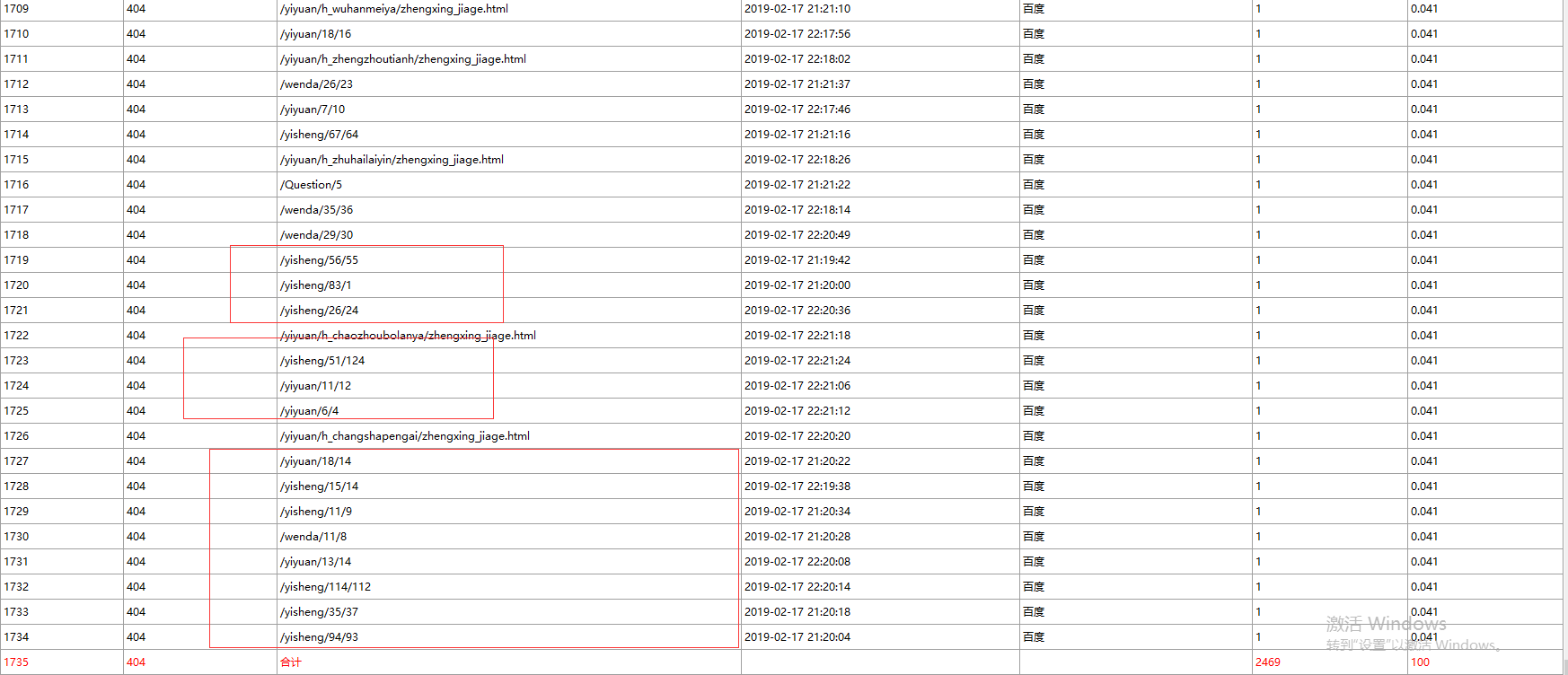This screenshot has width=1568, height=675.
Task: Select row number 1716
Action: [x=16, y=185]
